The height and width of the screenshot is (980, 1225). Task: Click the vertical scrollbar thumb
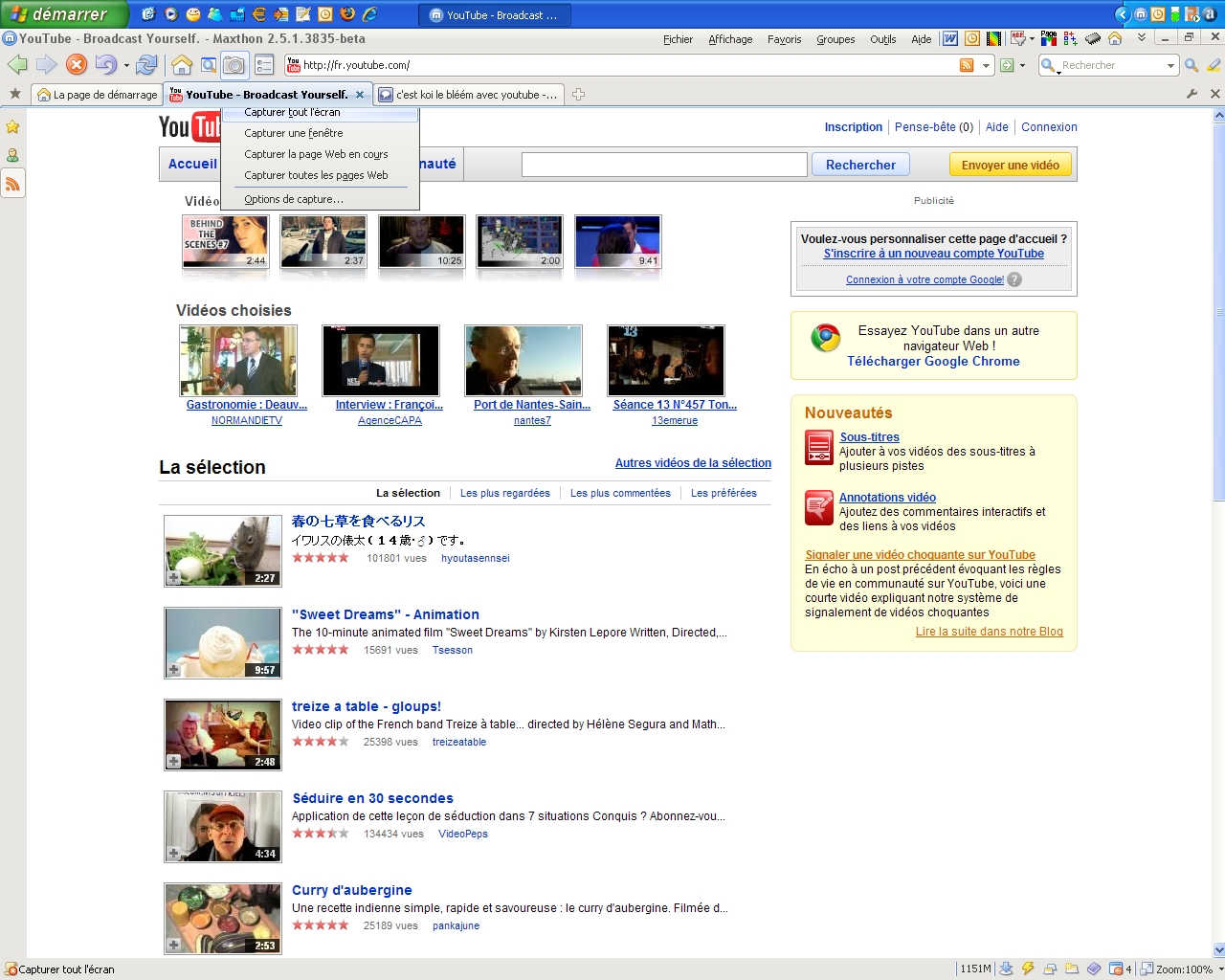tap(1218, 311)
